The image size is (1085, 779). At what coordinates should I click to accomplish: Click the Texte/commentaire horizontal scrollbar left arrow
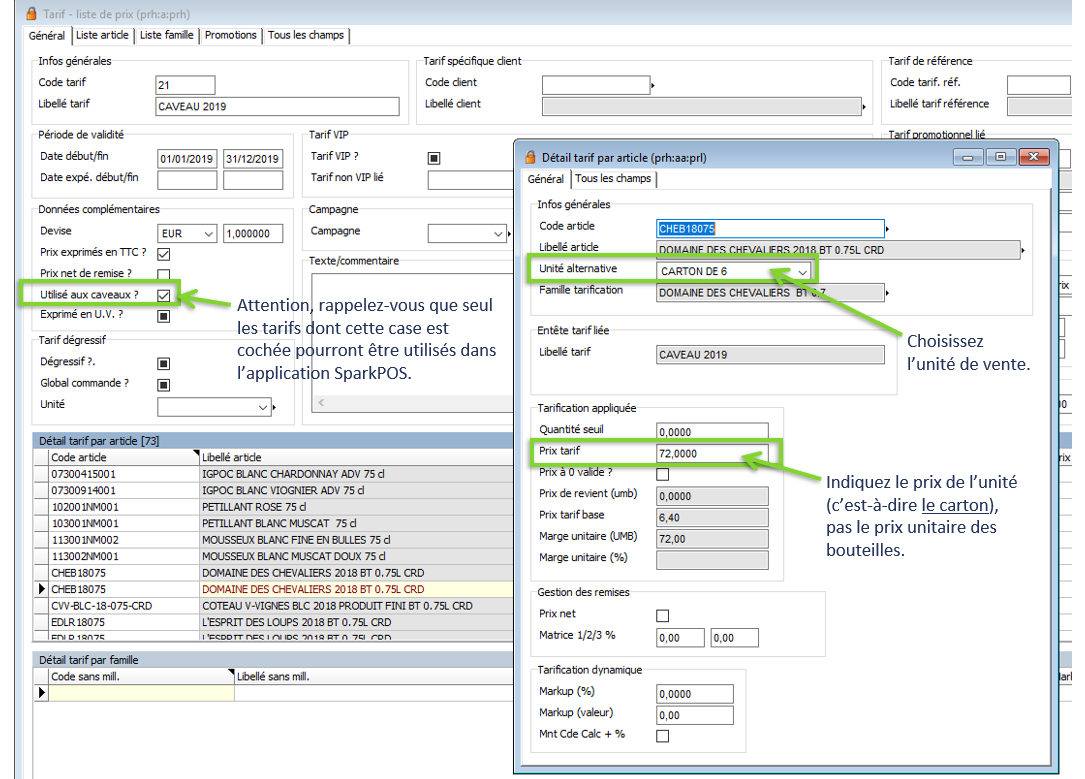[319, 403]
